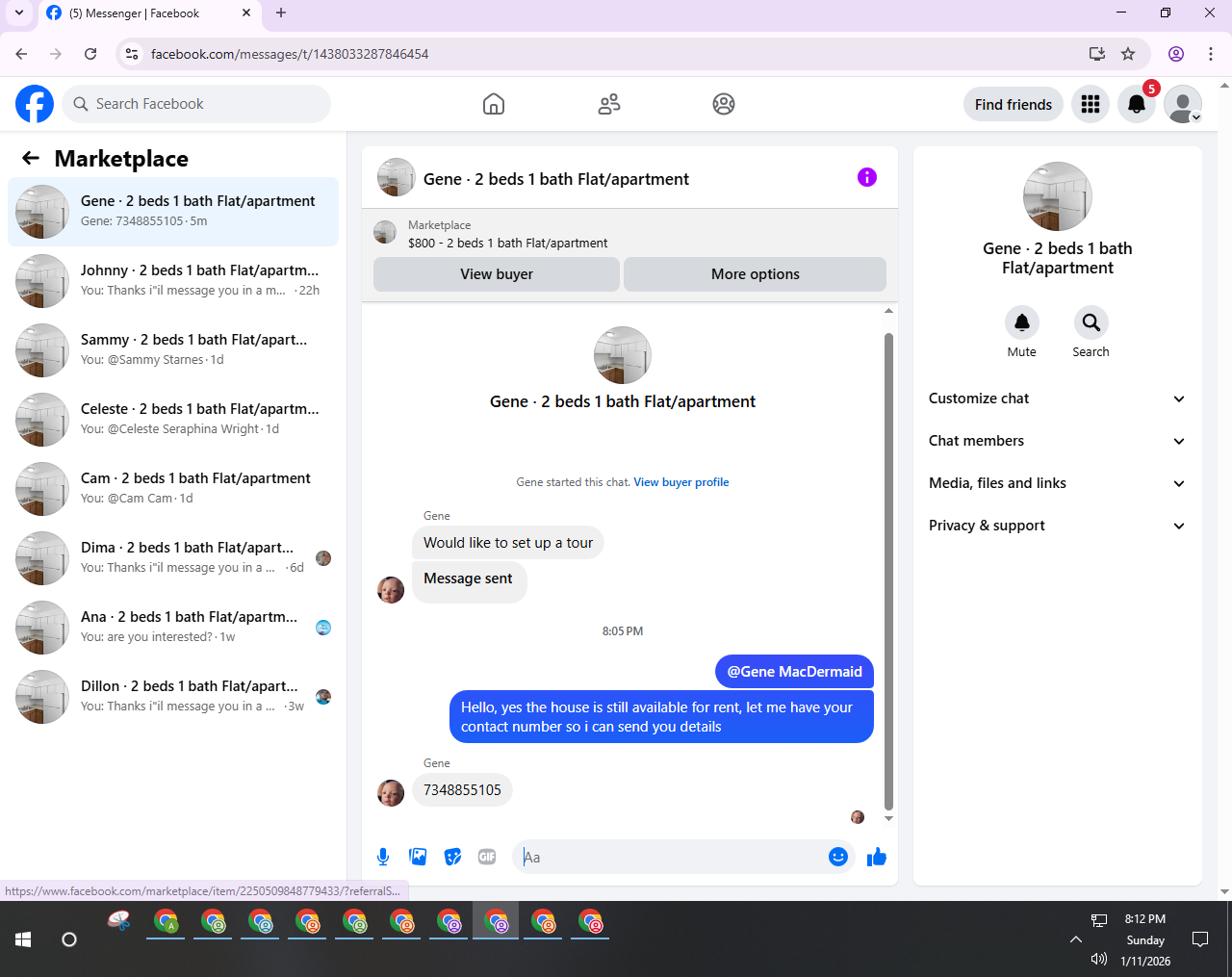Click the 7348855105 message bubble
Screen dimensions: 1232x977
click(462, 790)
